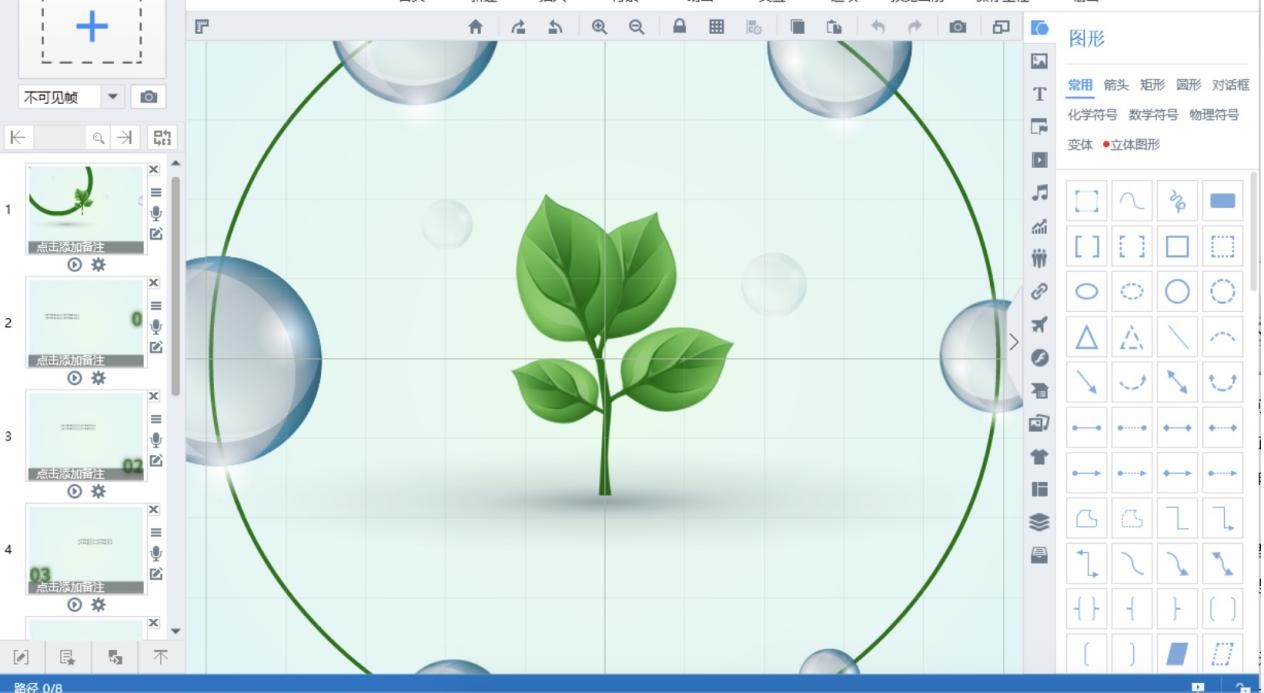
Task: Select the 常用 shapes tab
Action: tap(1080, 85)
